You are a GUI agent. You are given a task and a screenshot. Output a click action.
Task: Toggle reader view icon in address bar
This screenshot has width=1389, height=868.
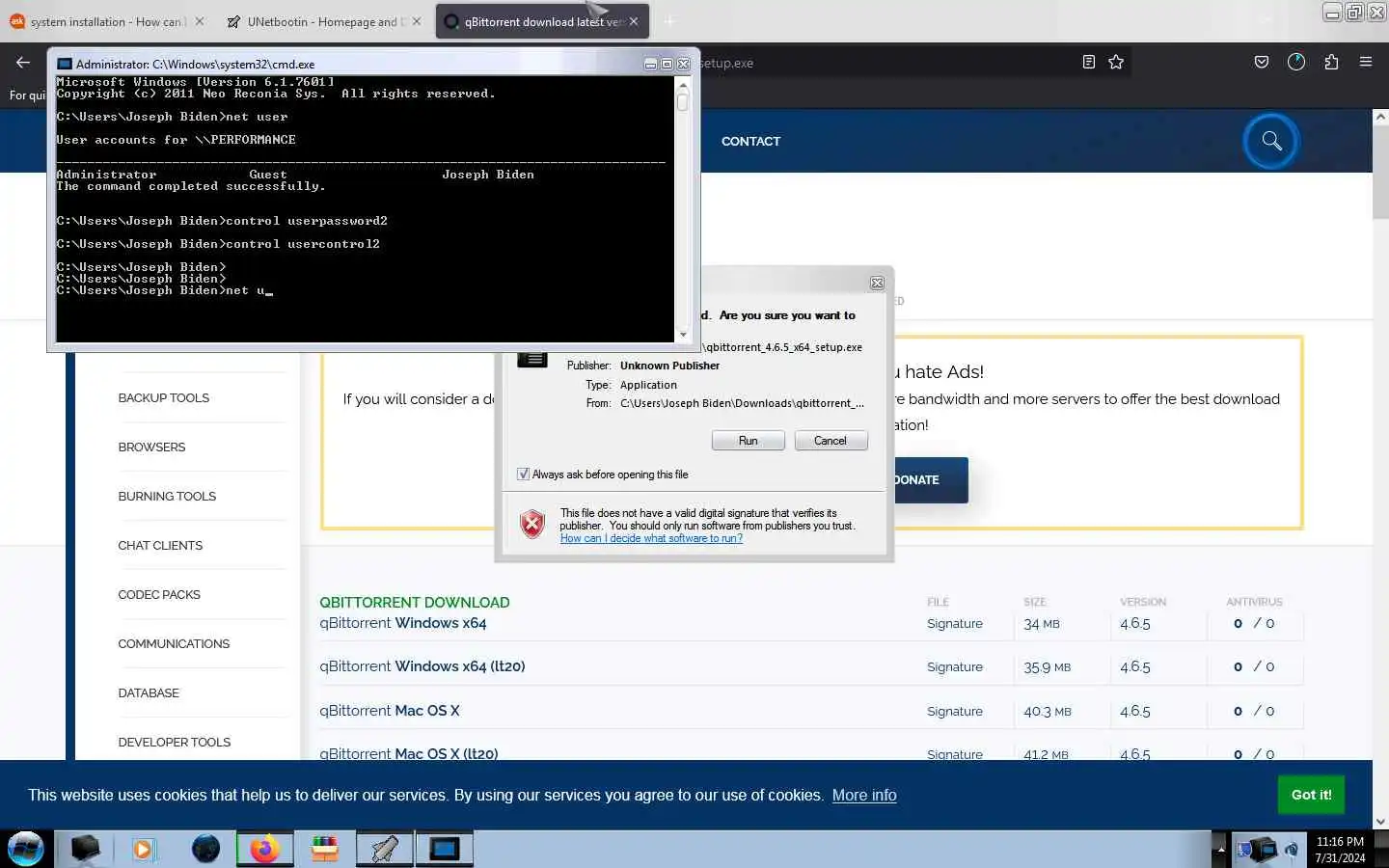pos(1088,62)
